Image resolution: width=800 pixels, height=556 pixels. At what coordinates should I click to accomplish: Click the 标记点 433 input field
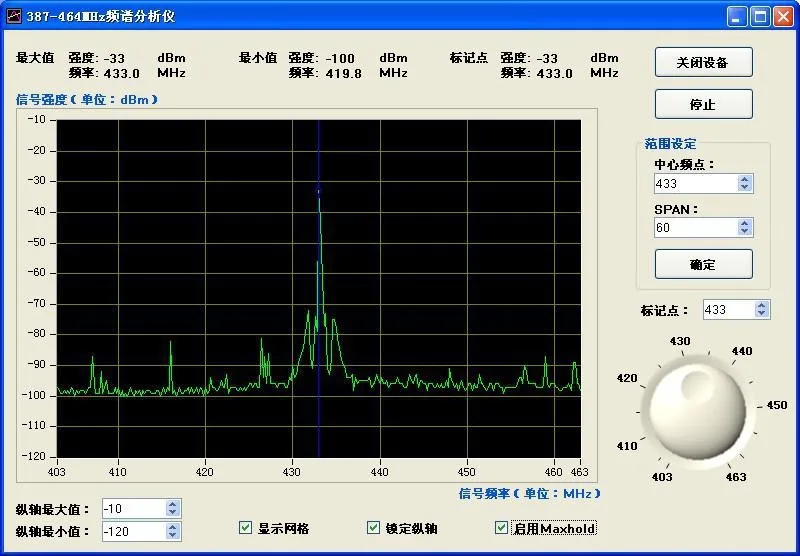coord(729,310)
